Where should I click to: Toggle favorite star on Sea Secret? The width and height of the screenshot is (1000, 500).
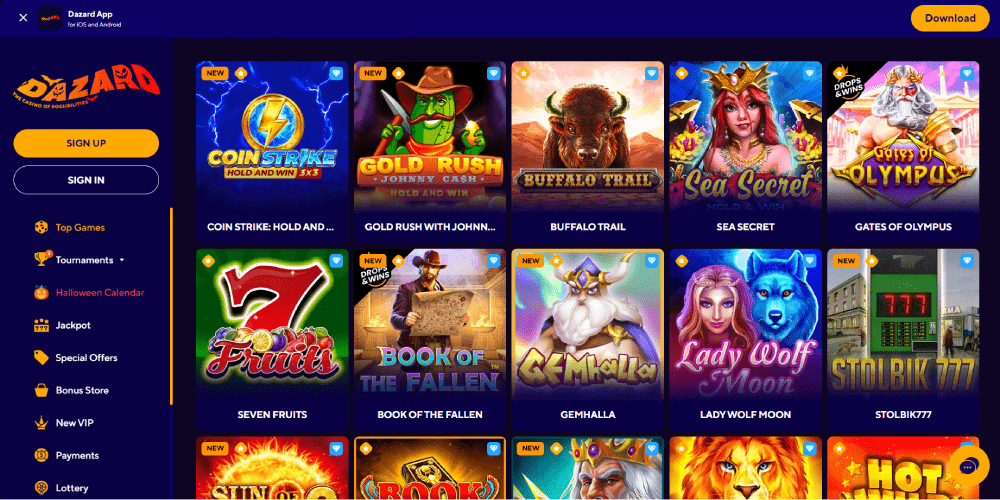[682, 73]
